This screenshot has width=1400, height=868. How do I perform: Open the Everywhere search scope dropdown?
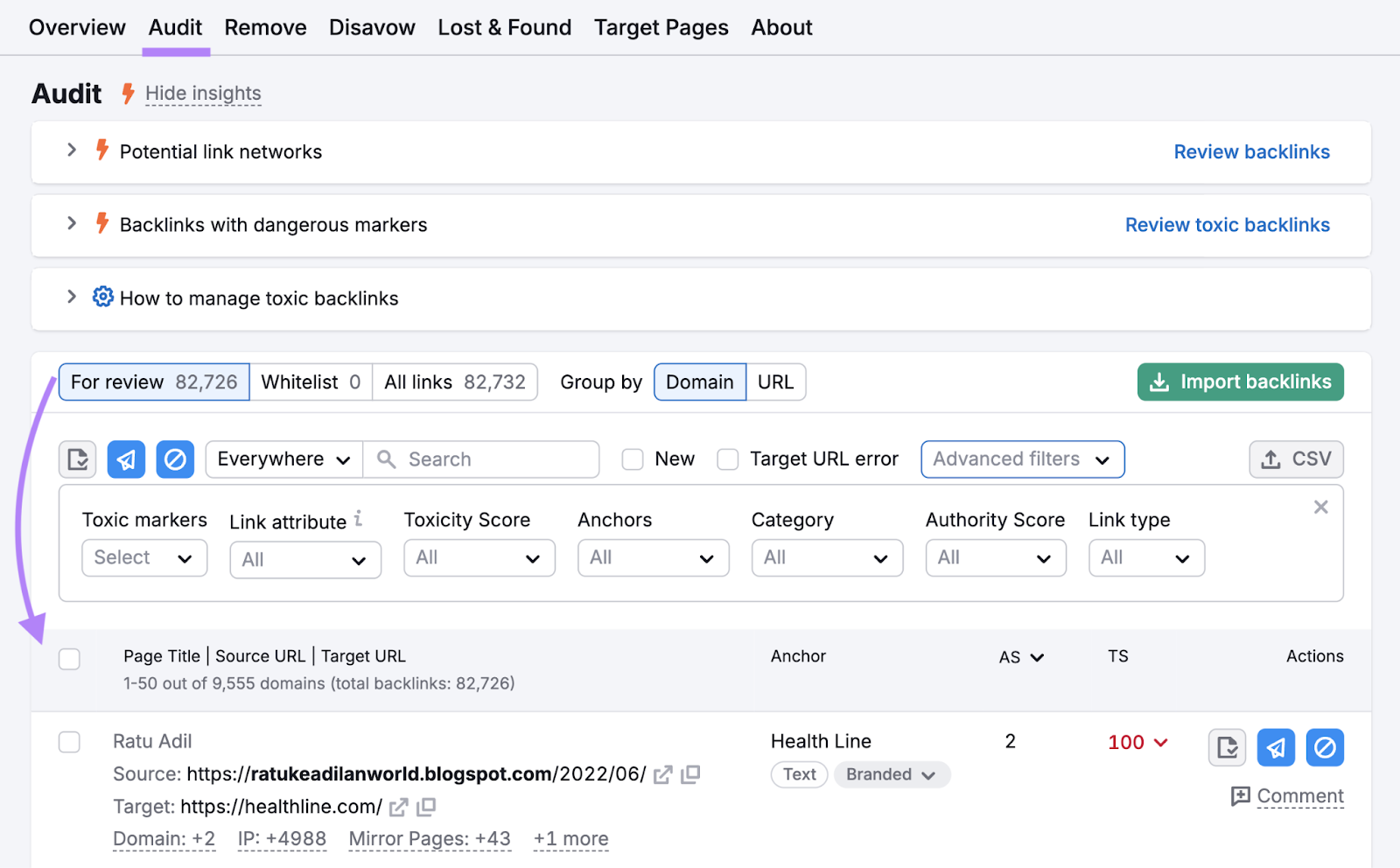pos(282,458)
